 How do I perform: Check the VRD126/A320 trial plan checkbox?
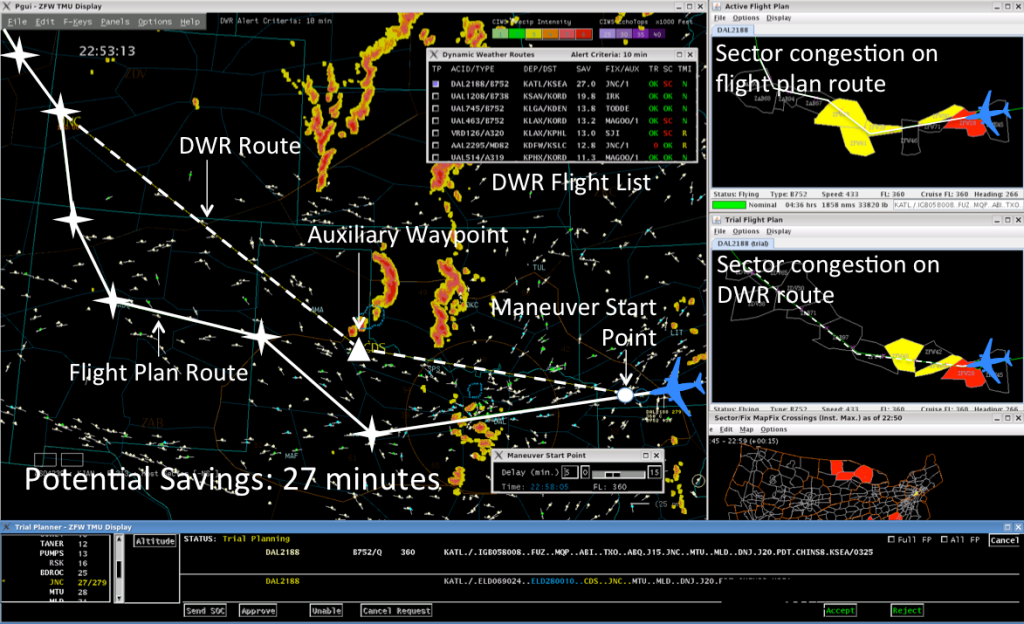coord(436,133)
